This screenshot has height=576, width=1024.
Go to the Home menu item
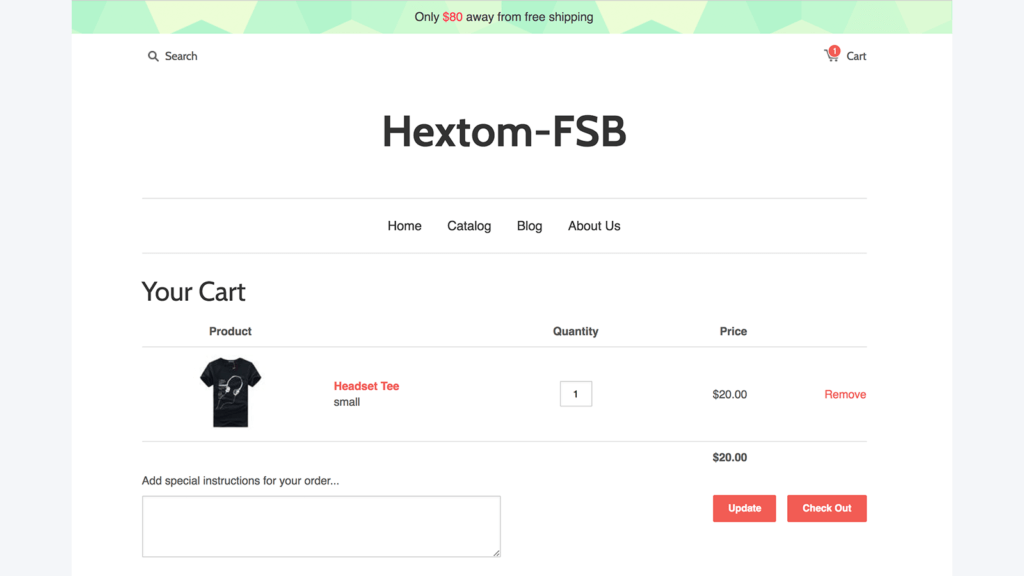click(x=404, y=226)
